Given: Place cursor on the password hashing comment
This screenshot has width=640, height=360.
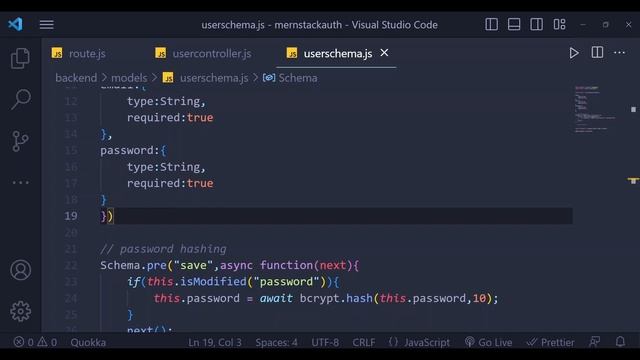Looking at the screenshot, I should [163, 249].
